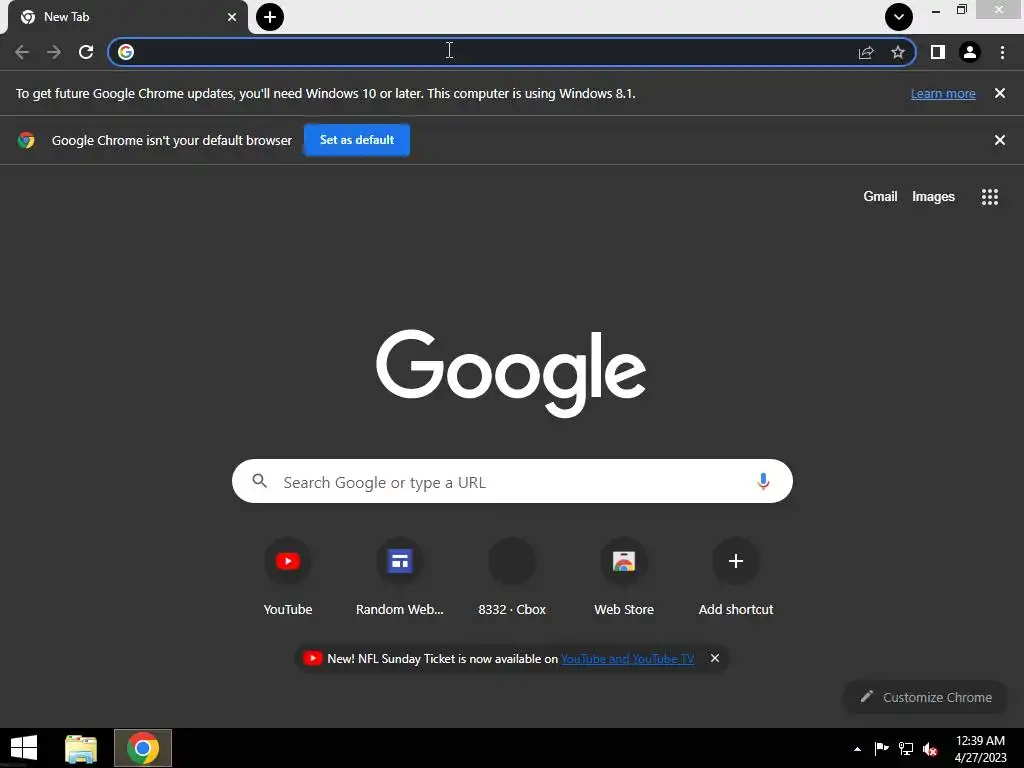Open Images link
This screenshot has width=1024, height=768.
coord(933,197)
